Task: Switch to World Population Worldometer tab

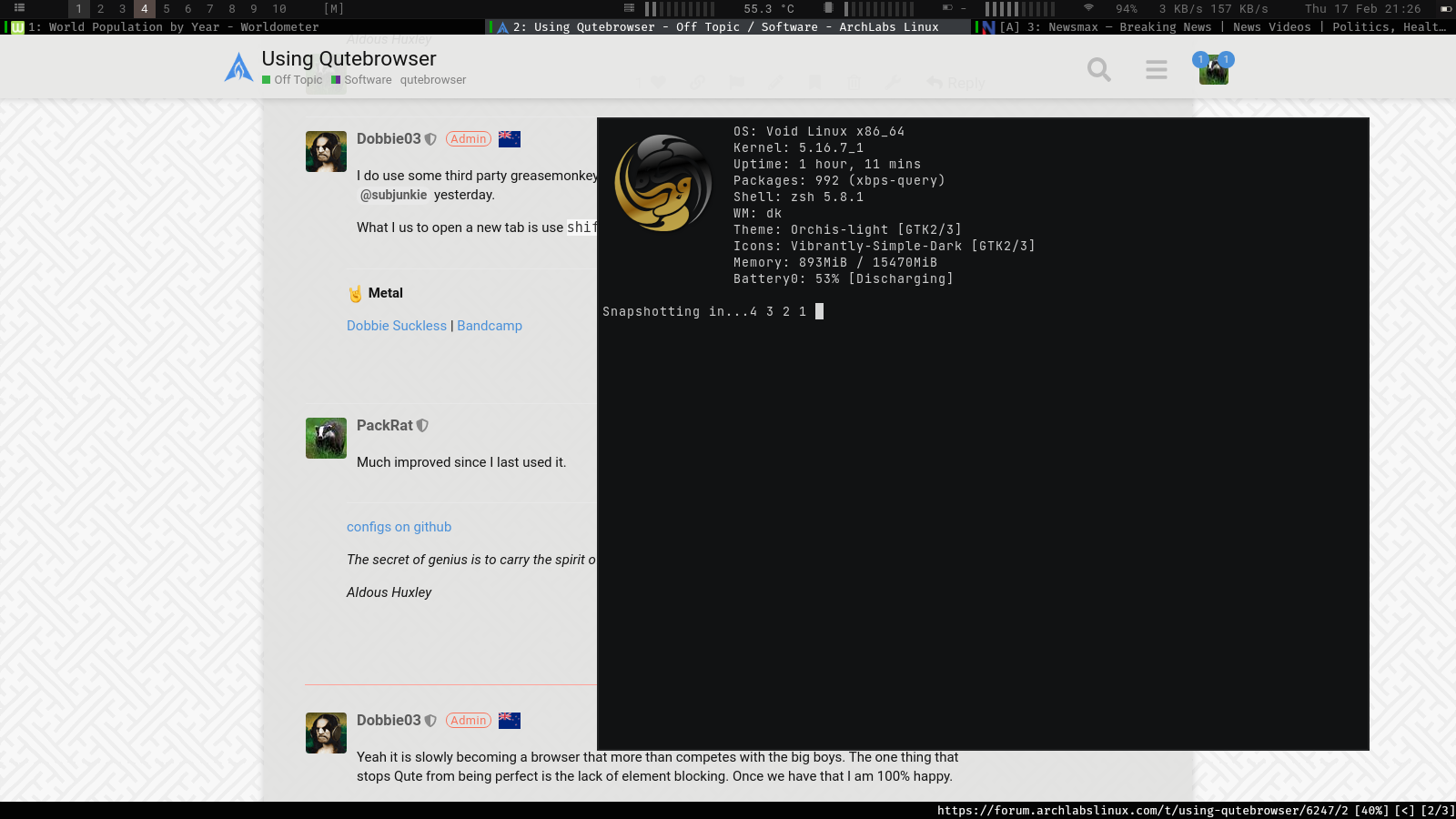Action: 242,27
